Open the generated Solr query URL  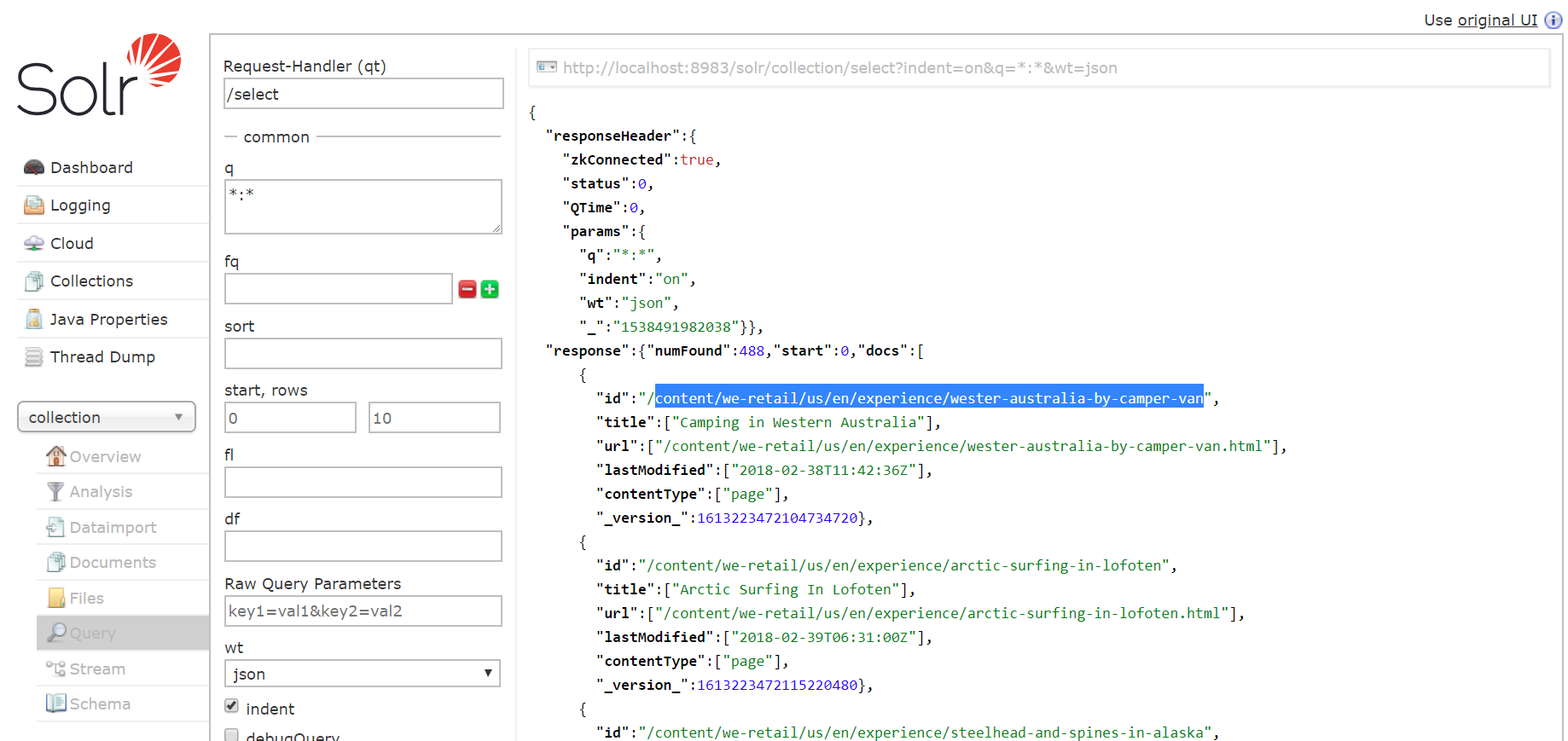[x=839, y=68]
